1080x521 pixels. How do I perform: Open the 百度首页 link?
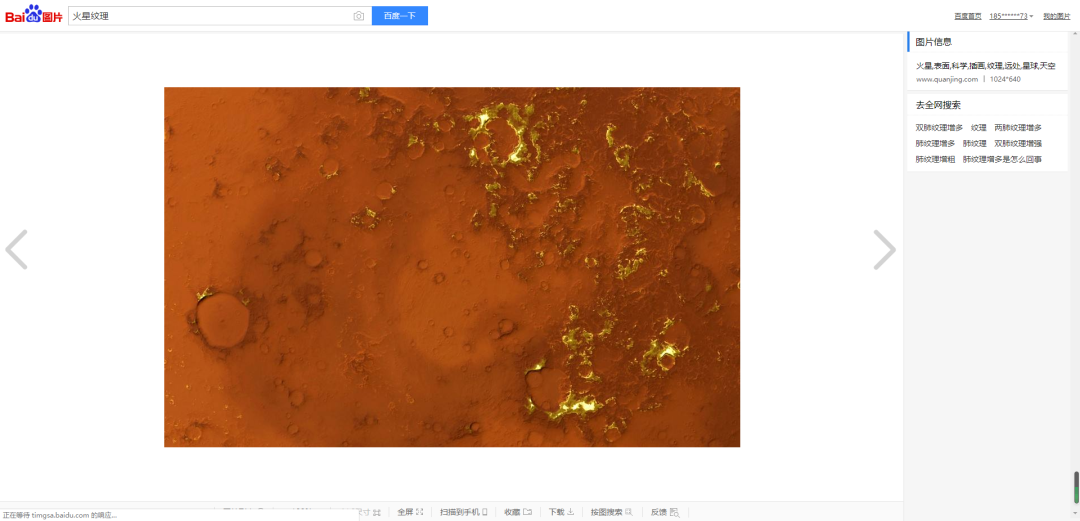point(968,16)
